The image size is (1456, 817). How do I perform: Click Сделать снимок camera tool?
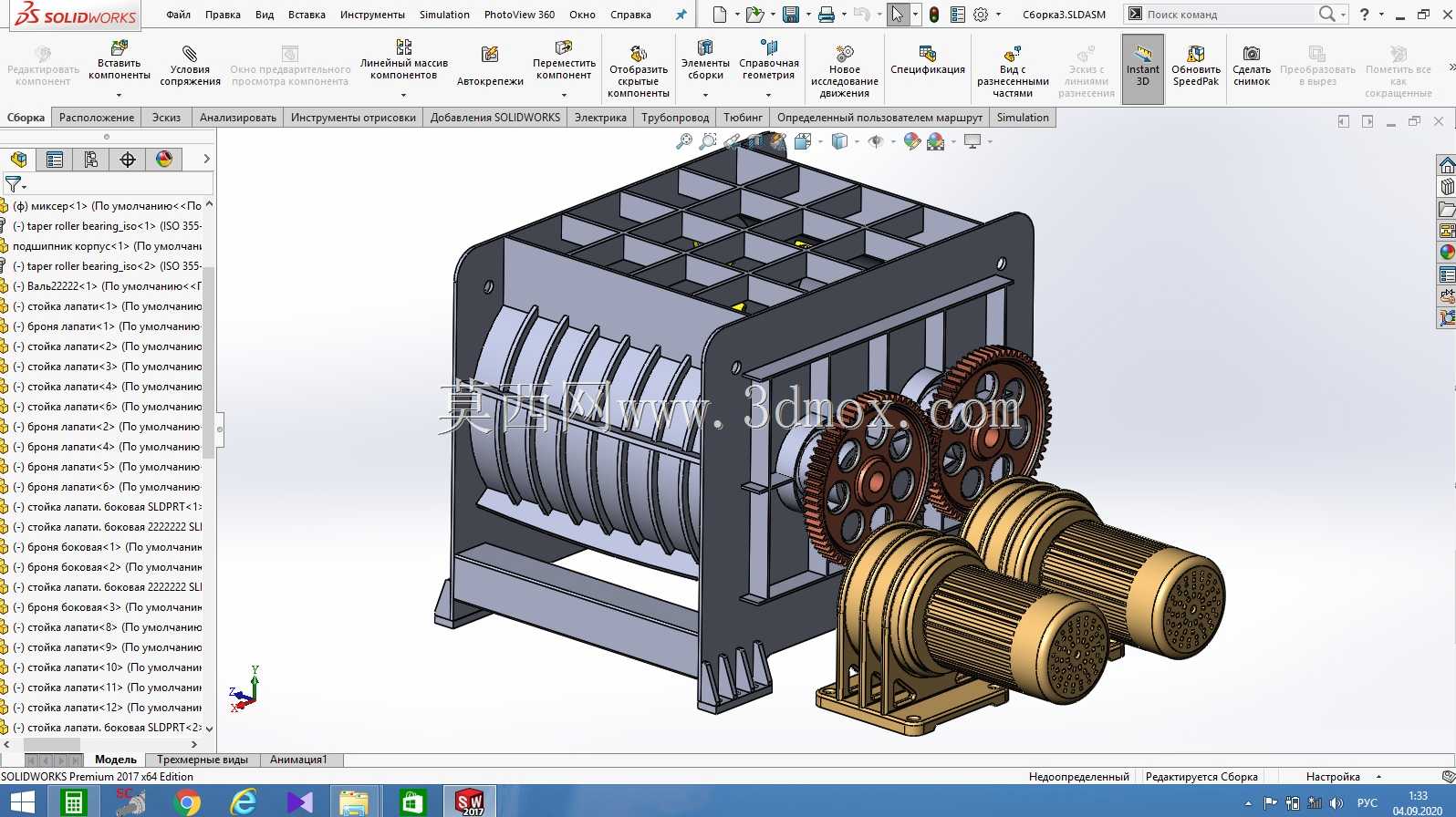point(1252,67)
